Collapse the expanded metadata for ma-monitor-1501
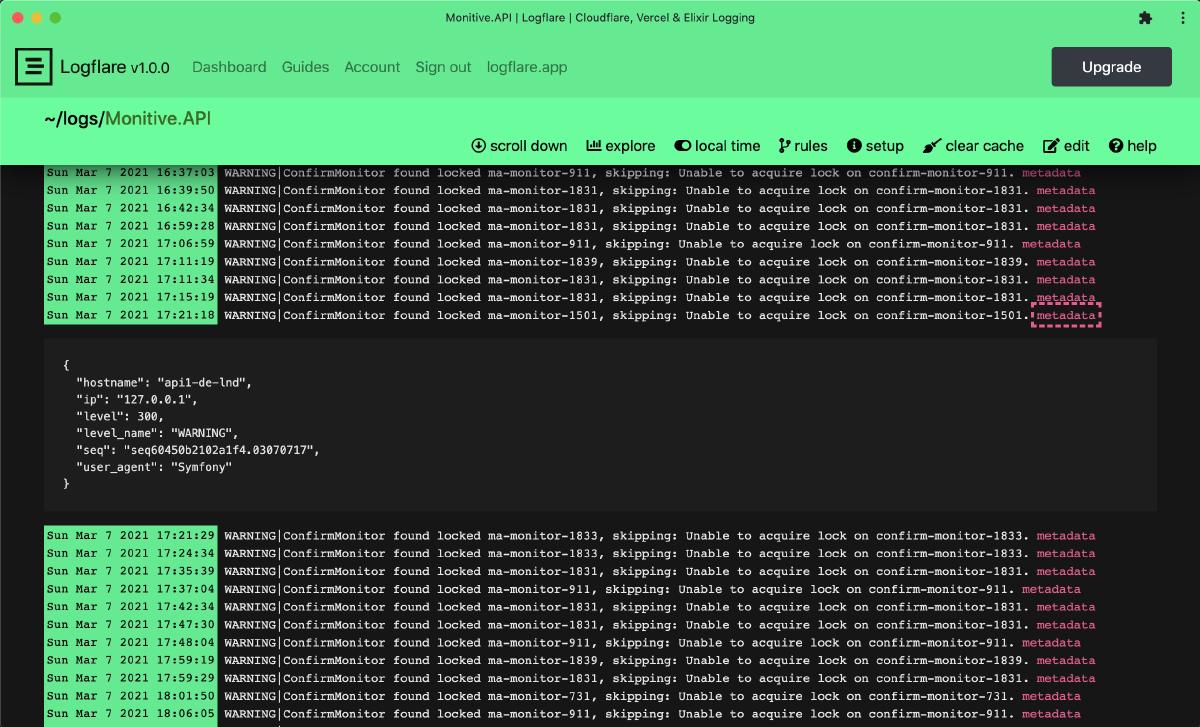This screenshot has width=1200, height=727. click(1065, 314)
